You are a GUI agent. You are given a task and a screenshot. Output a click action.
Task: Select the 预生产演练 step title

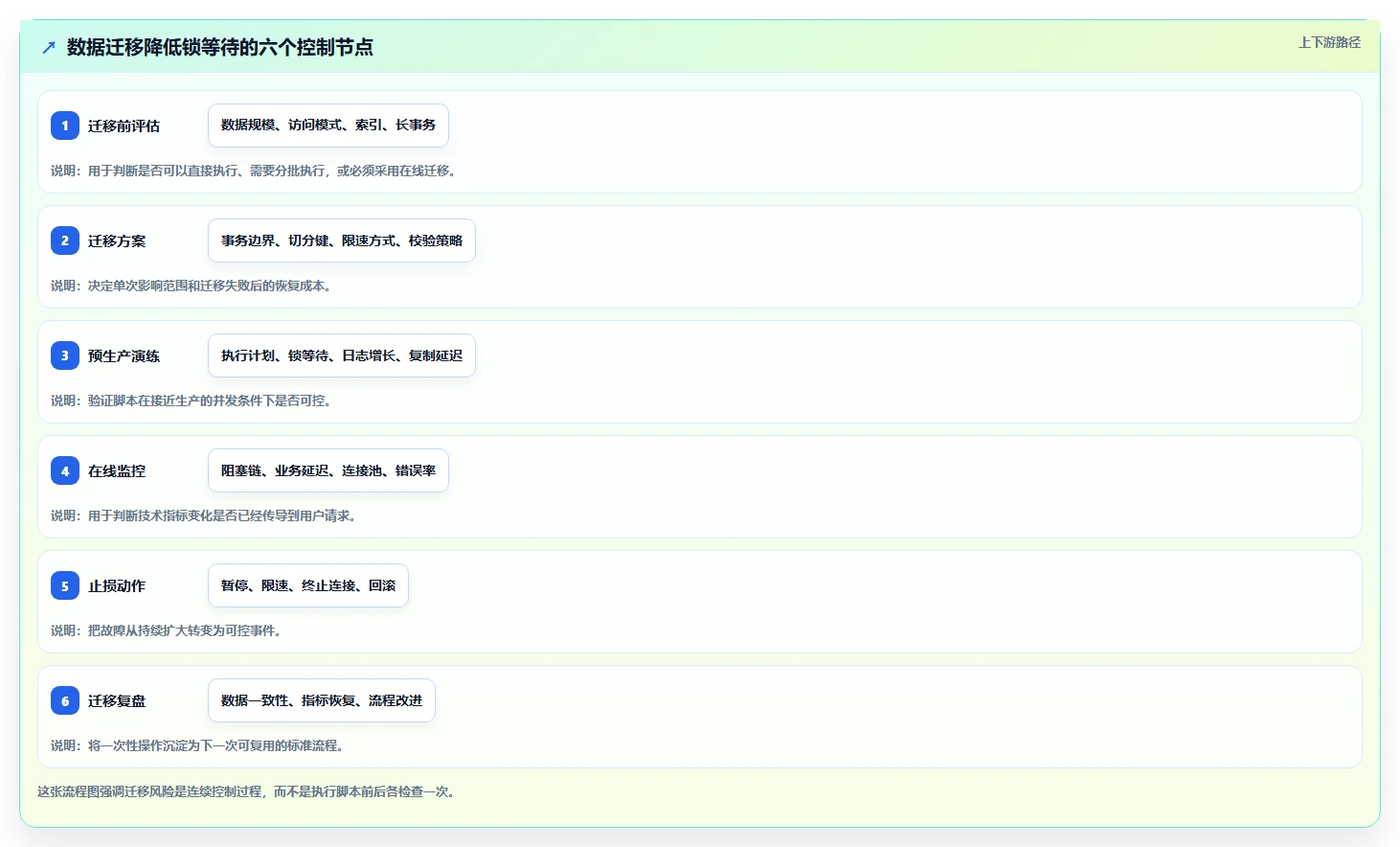click(x=124, y=355)
